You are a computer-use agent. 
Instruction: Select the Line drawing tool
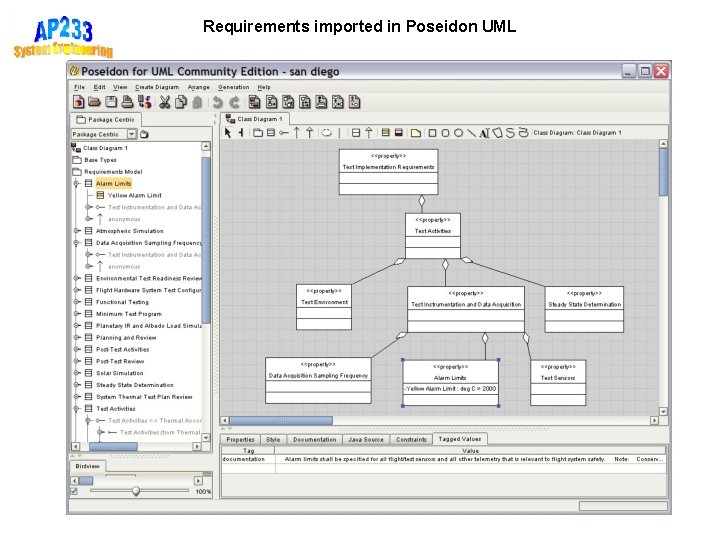tap(472, 133)
